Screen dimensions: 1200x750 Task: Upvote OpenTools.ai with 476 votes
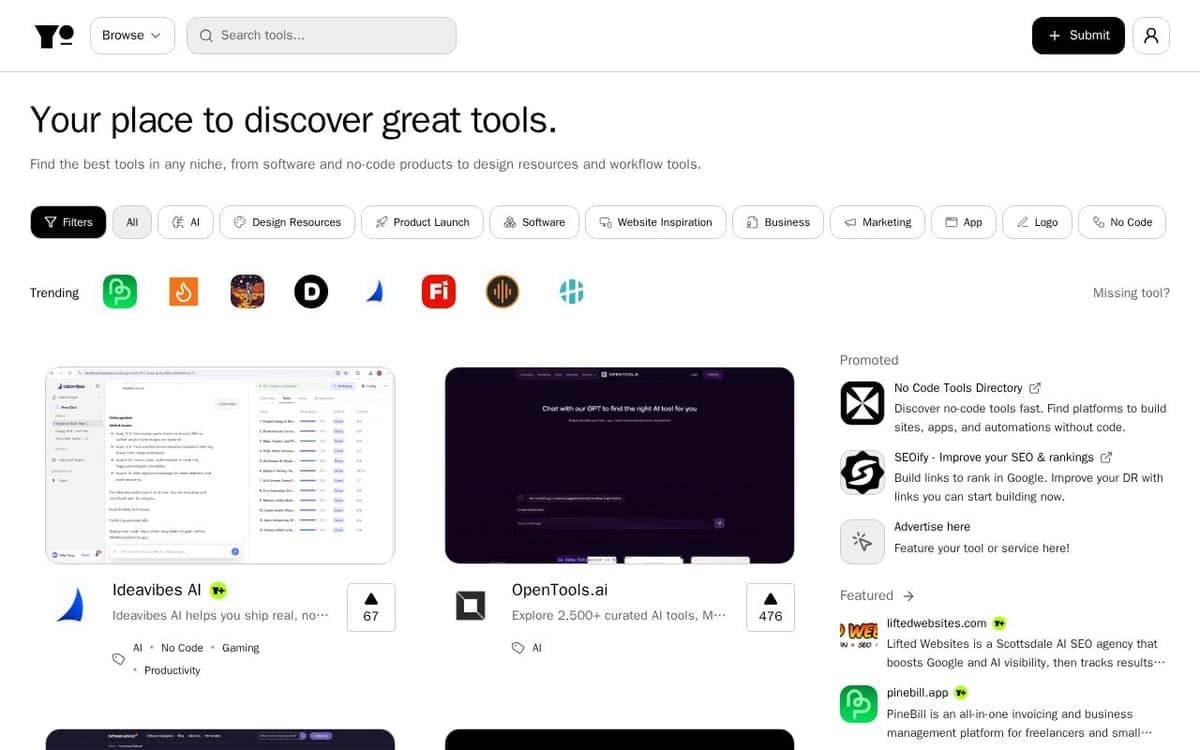coord(770,607)
